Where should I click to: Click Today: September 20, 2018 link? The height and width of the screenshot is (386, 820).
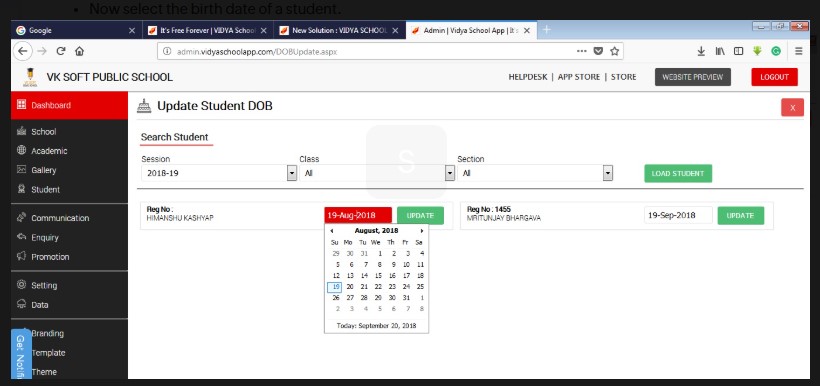pos(377,325)
